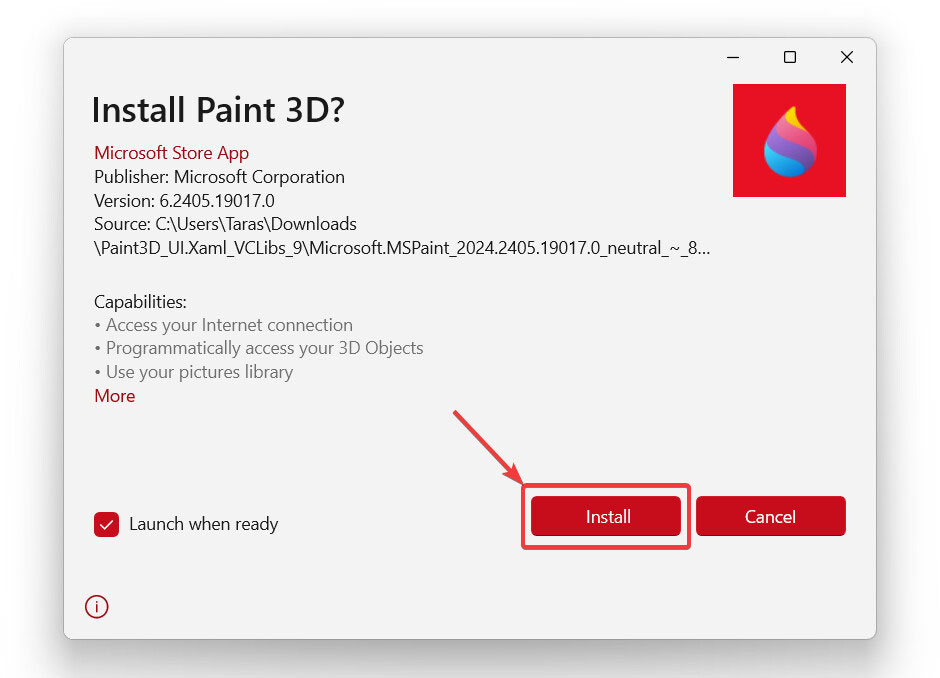Click the red checkmark icon beside Launch when ready

pyautogui.click(x=106, y=524)
